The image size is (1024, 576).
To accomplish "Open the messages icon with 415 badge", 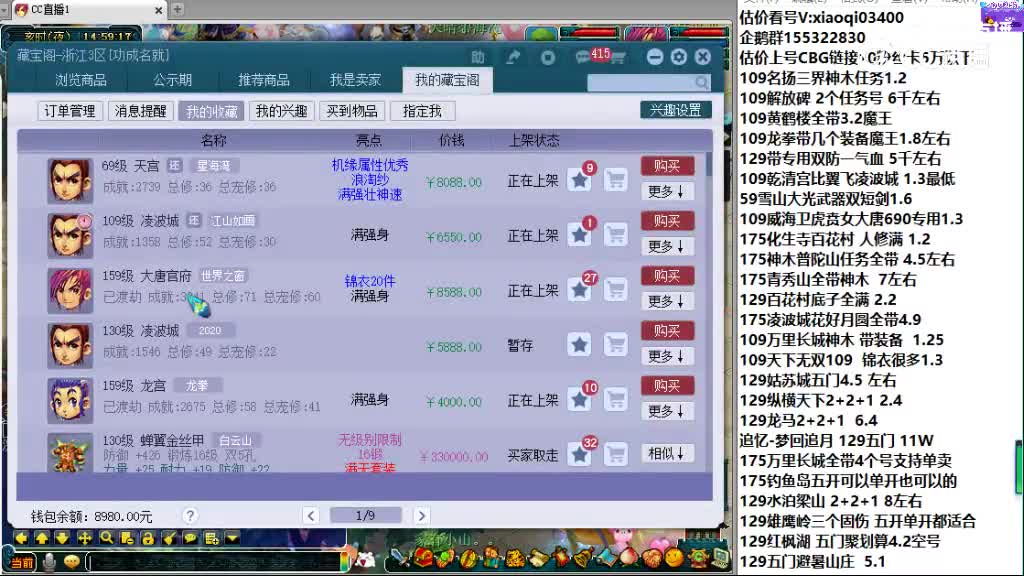I will tap(583, 57).
